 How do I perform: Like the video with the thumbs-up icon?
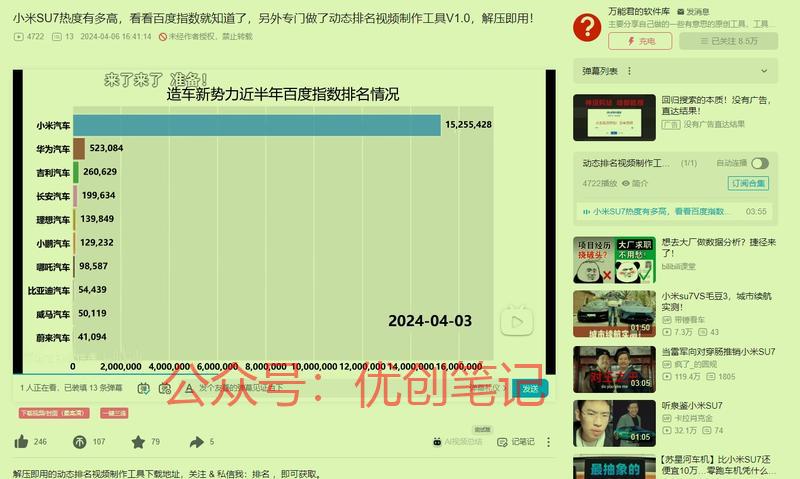tap(21, 442)
